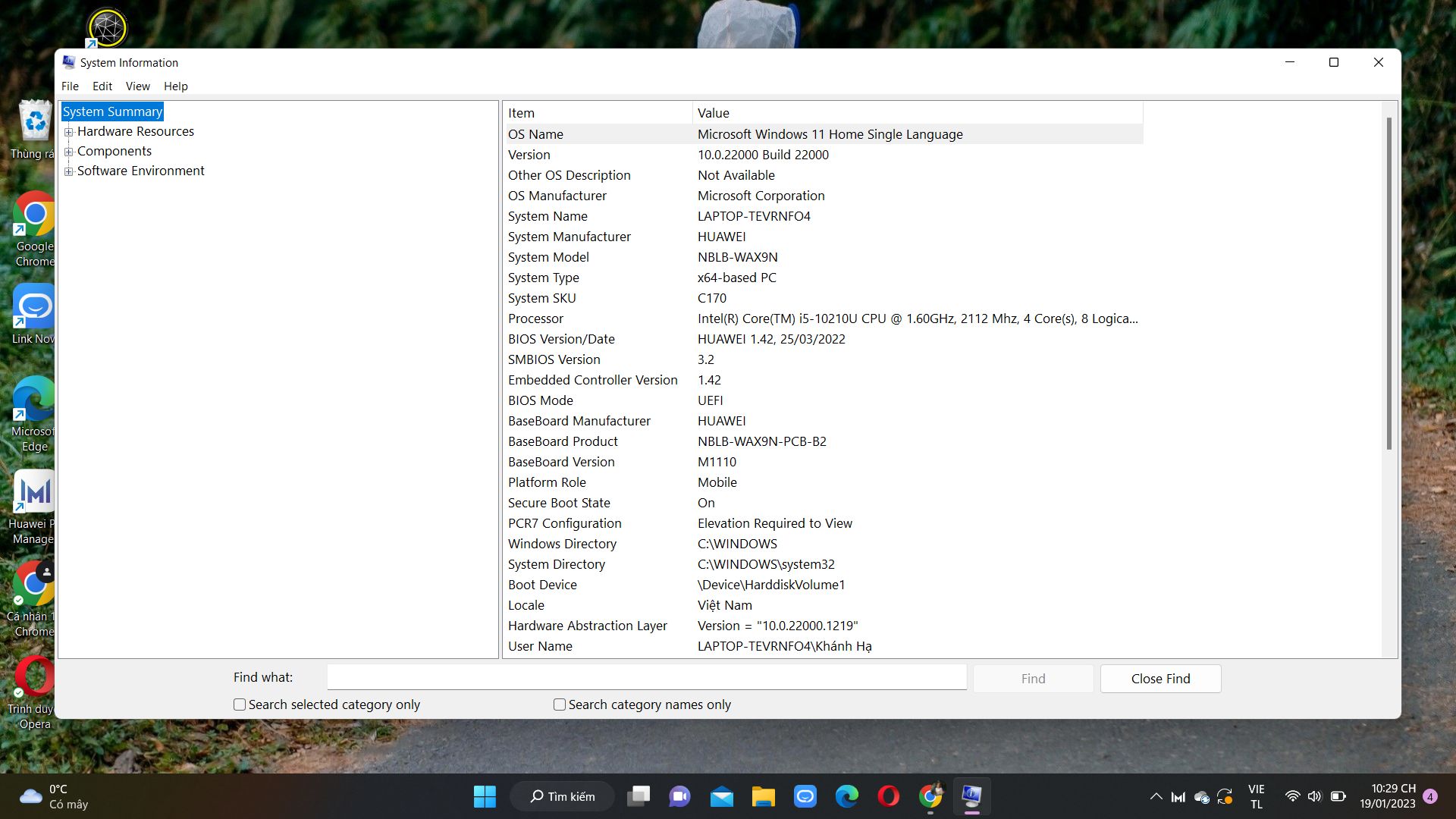Show hidden system tray icons

[1156, 796]
